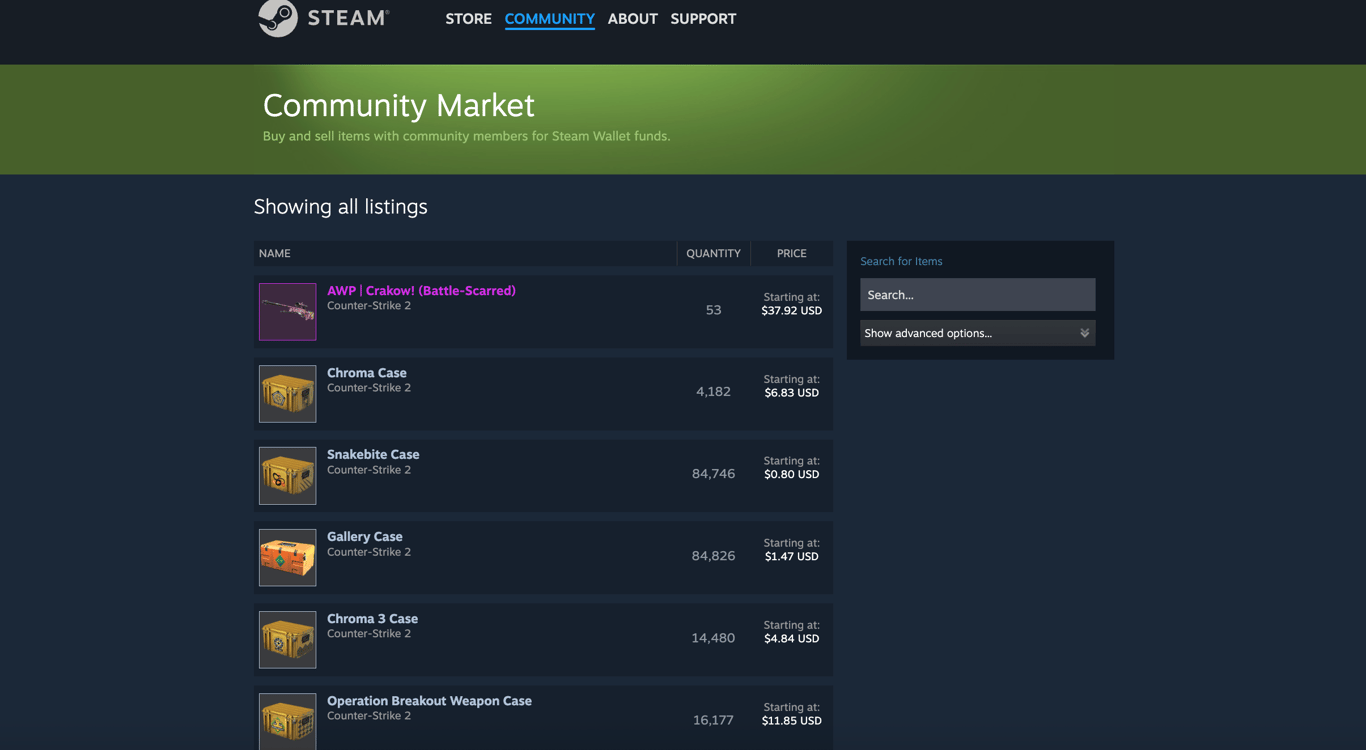Open the Chroma Case thumbnail image
This screenshot has height=750, width=1366.
(288, 394)
